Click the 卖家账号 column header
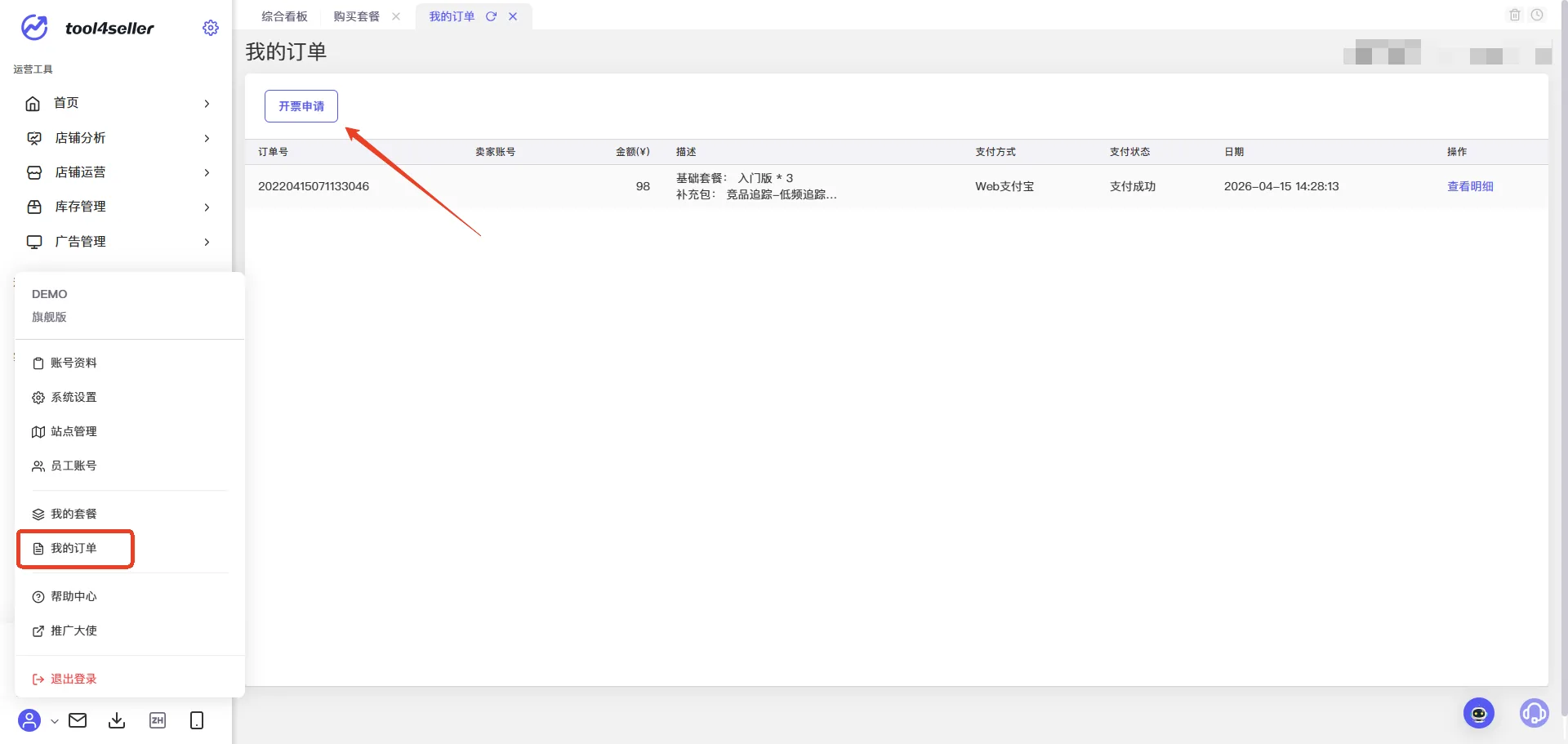The width and height of the screenshot is (1568, 744). [x=496, y=152]
